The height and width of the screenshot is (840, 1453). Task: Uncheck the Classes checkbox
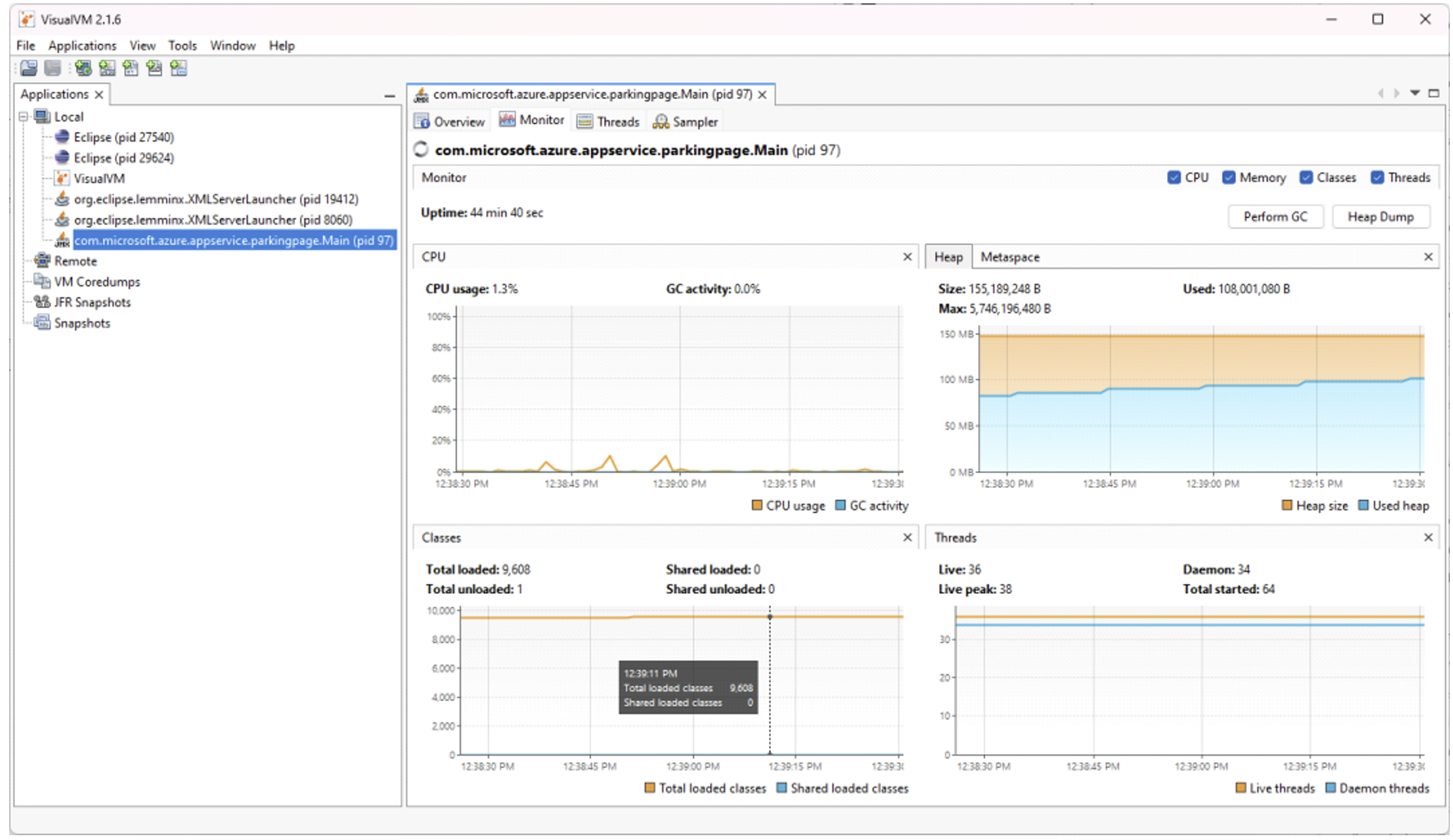point(1306,177)
